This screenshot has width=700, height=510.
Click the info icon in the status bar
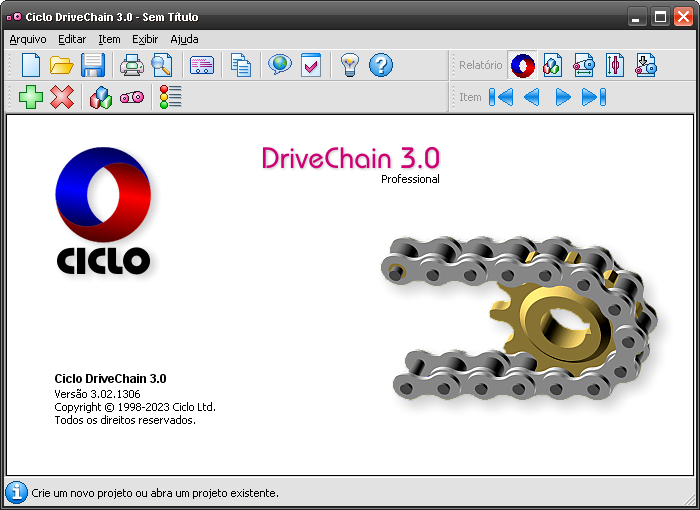pos(17,493)
